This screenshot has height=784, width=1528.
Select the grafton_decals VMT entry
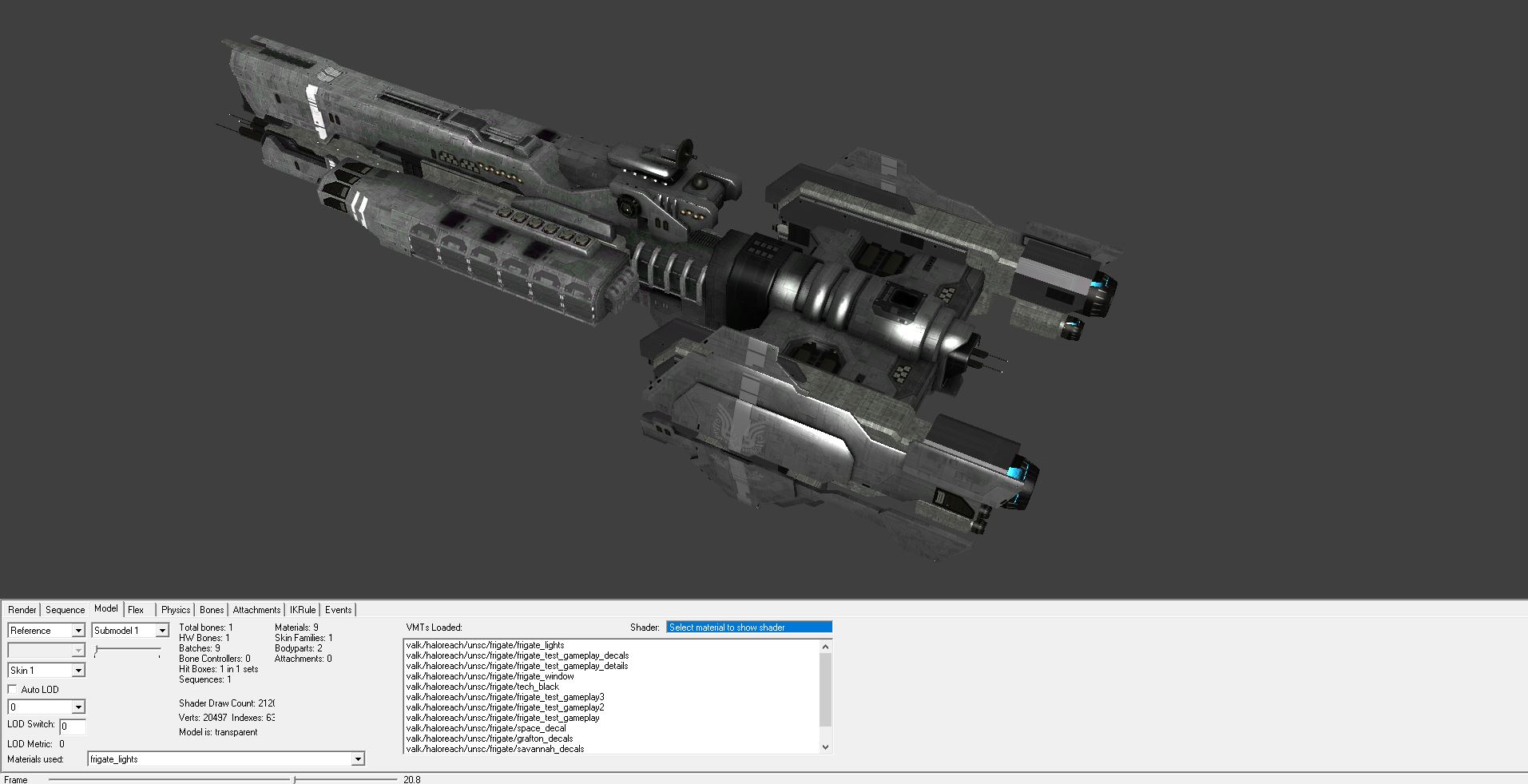(x=489, y=738)
